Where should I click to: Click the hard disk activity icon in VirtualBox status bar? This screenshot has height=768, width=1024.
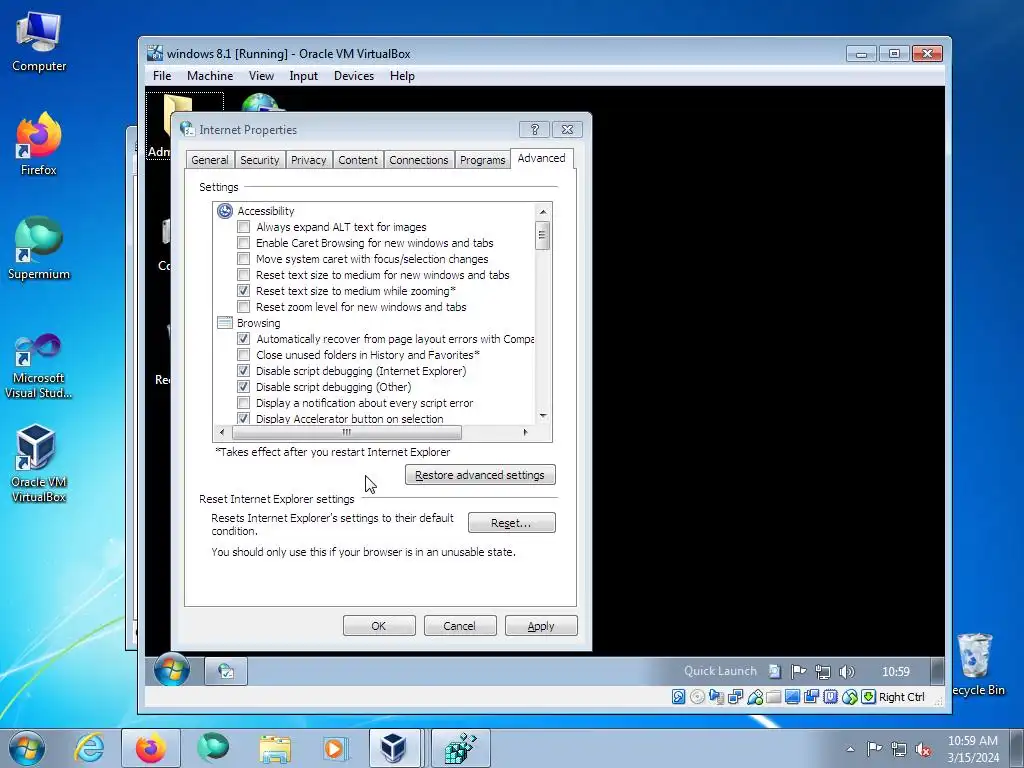pyautogui.click(x=679, y=697)
